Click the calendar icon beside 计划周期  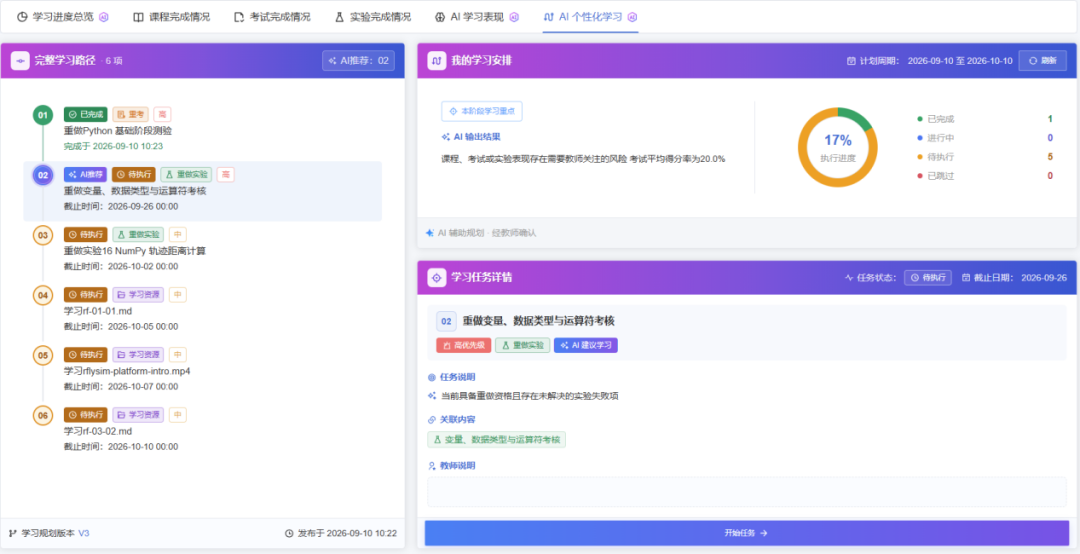pyautogui.click(x=851, y=61)
